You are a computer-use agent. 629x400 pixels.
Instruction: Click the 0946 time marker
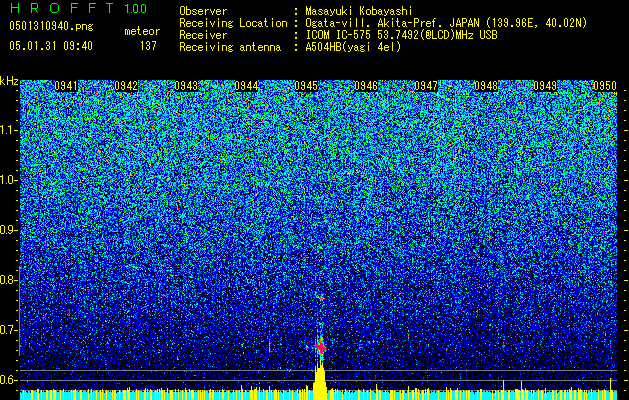(366, 86)
